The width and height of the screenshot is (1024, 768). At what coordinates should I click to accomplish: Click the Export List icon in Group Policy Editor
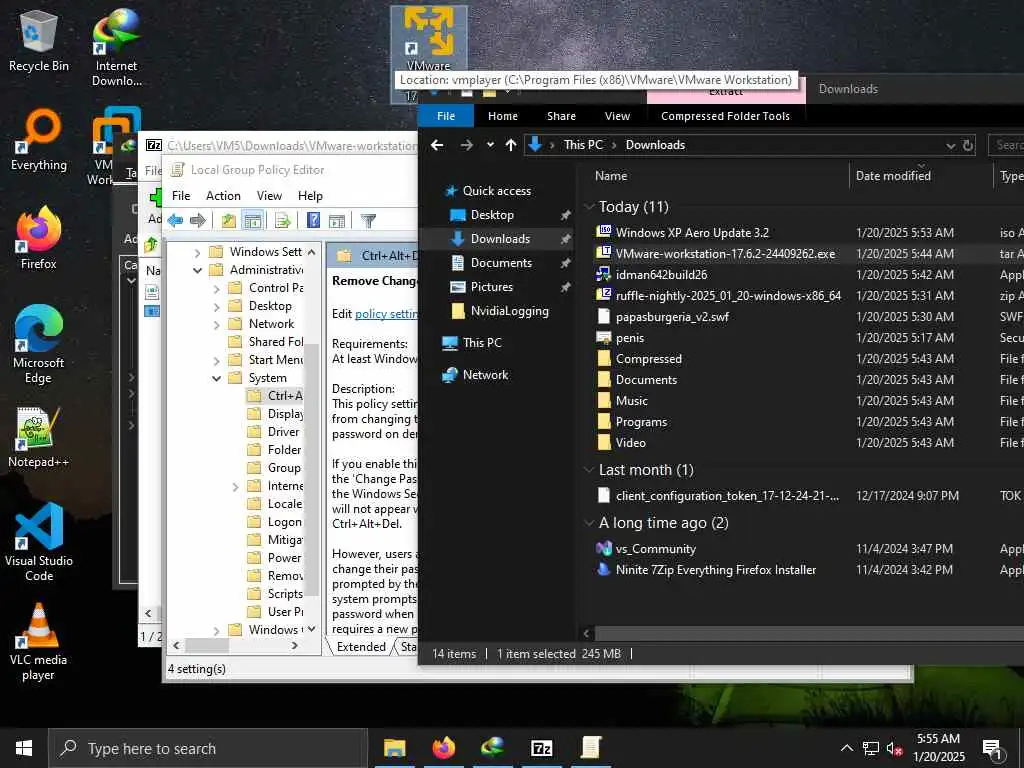tap(283, 221)
